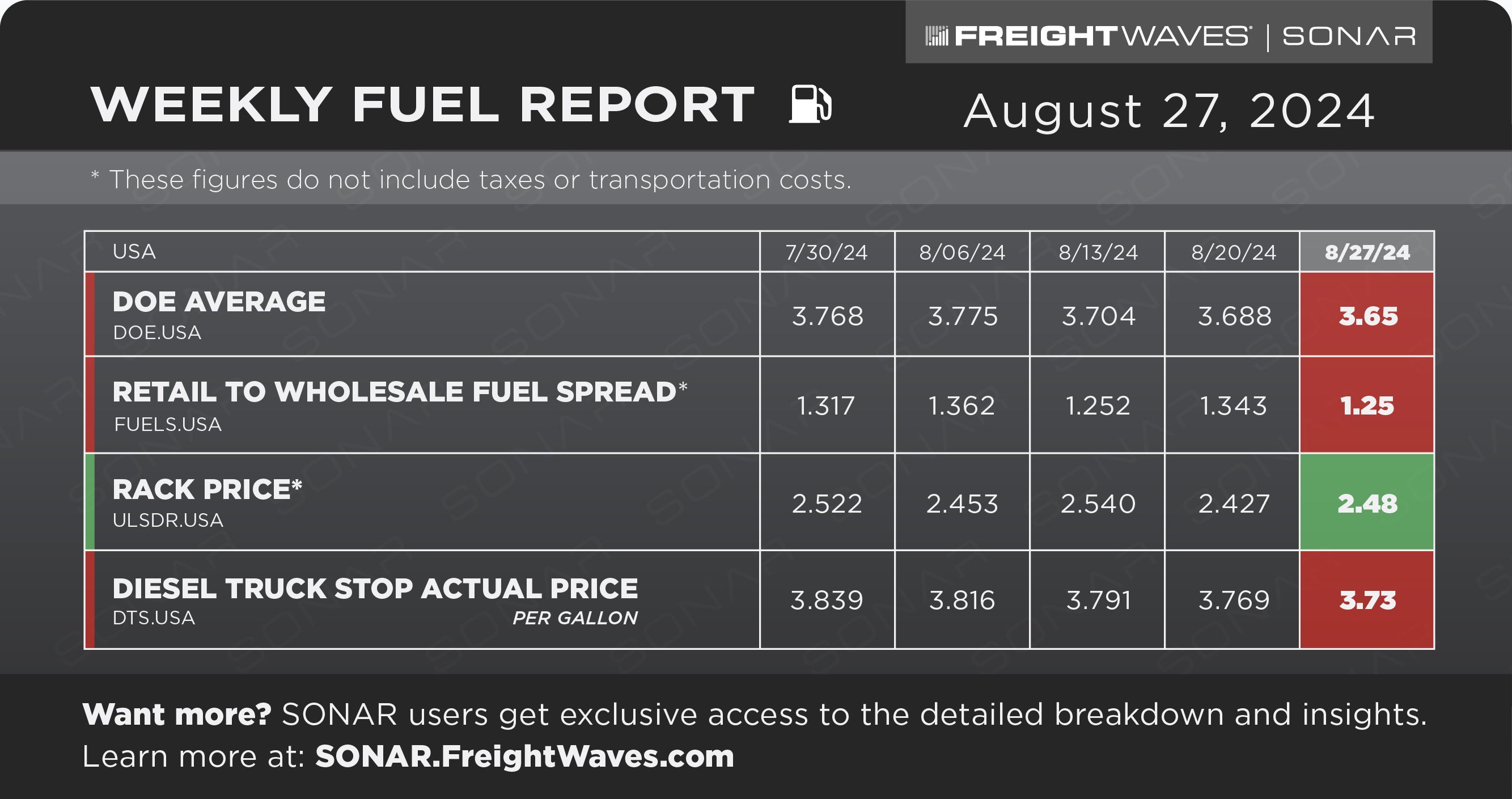This screenshot has width=1512, height=799.
Task: Click the 8/13/24 date column header
Action: pyautogui.click(x=1097, y=252)
